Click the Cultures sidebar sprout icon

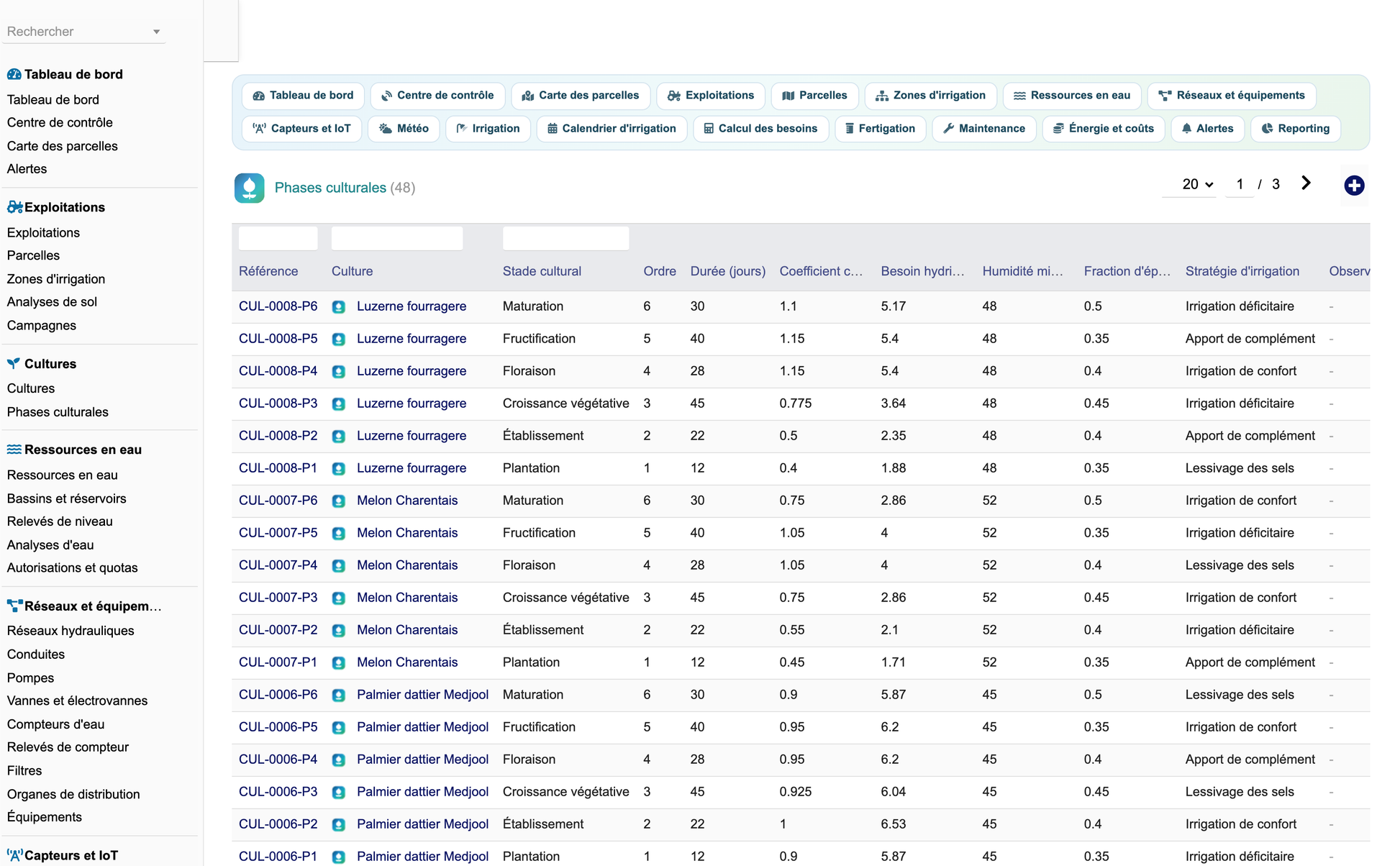(x=14, y=363)
